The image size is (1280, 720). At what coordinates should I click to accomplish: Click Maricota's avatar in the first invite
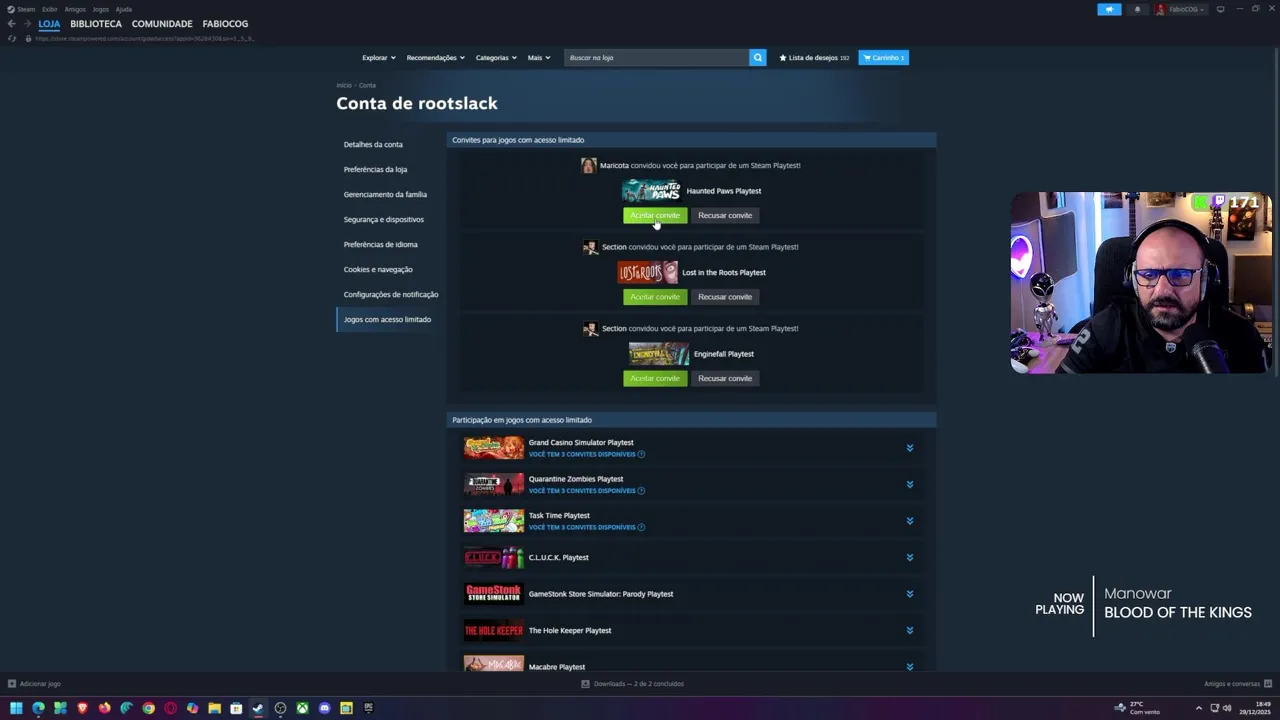pos(589,165)
